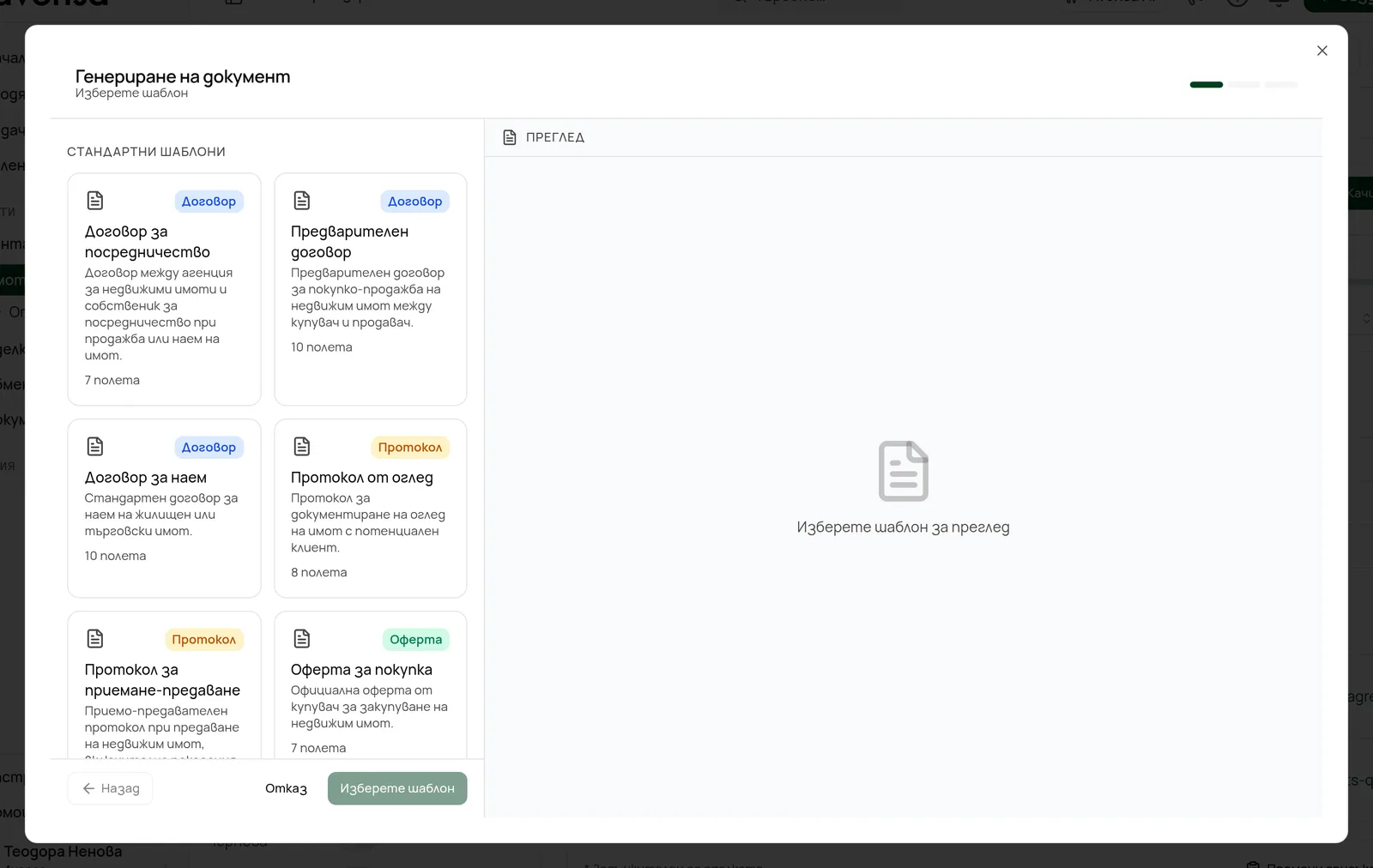This screenshot has width=1373, height=868.
Task: Click the Отказ cancel button
Action: click(286, 788)
